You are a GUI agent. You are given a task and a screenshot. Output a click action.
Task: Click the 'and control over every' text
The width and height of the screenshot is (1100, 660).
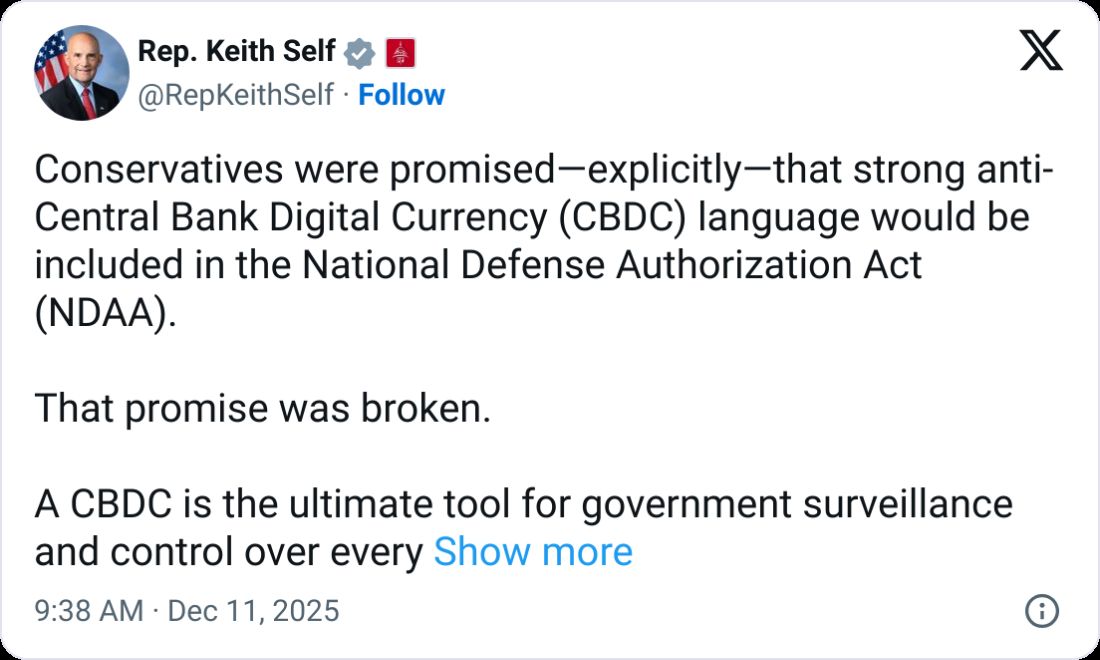coord(229,552)
